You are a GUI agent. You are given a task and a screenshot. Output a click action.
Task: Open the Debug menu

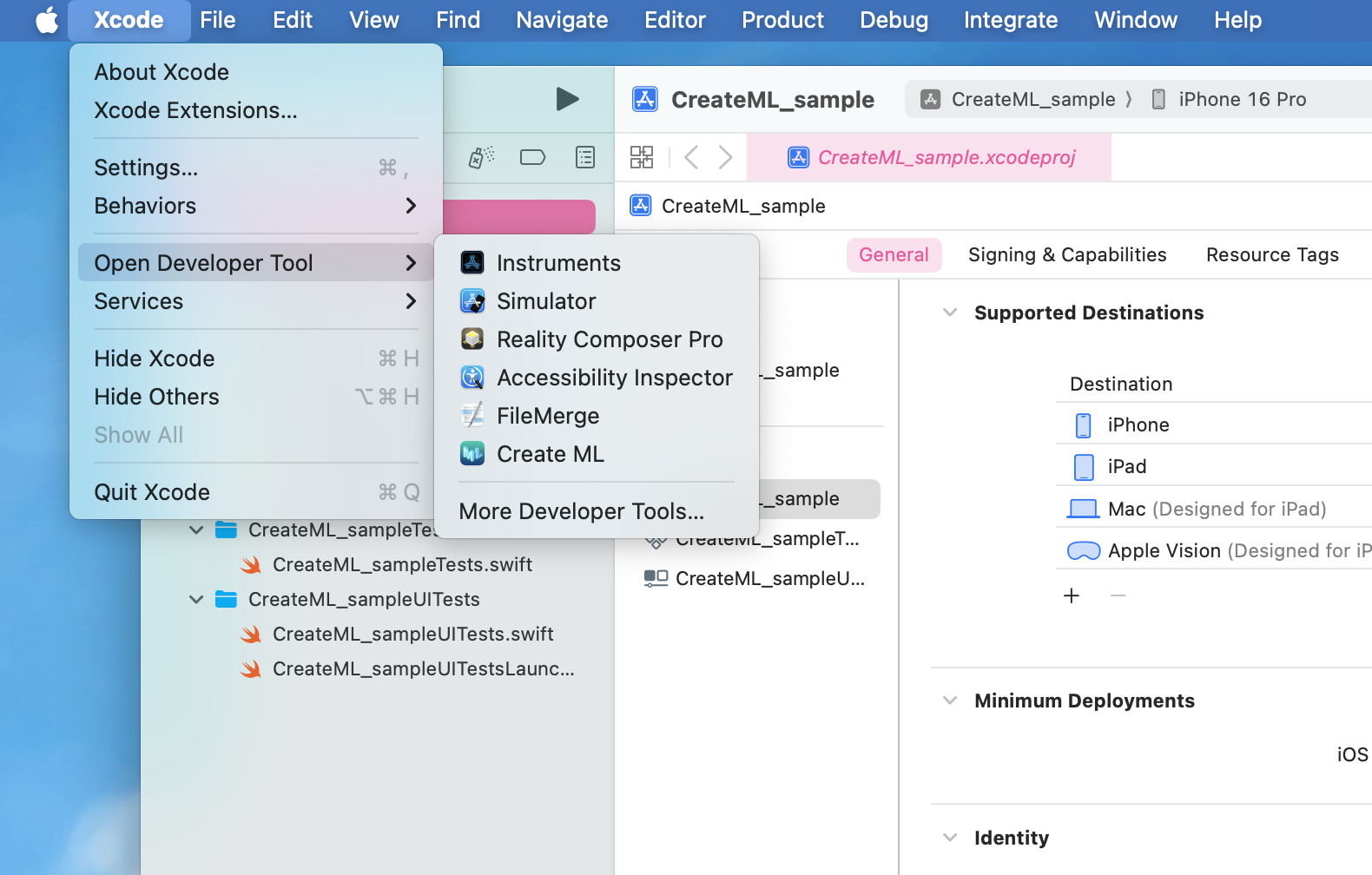tap(894, 20)
